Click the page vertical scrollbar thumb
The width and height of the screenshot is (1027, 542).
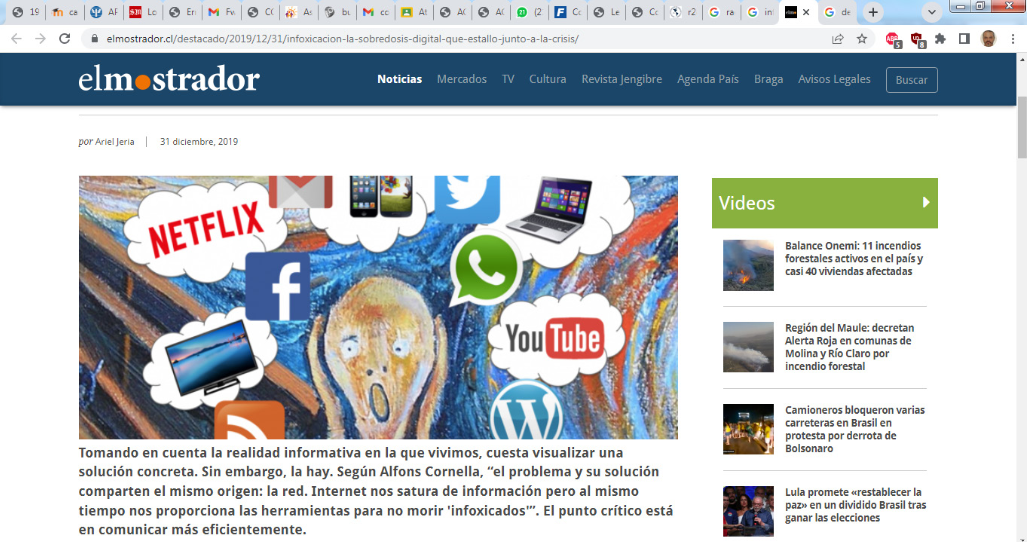(1022, 127)
